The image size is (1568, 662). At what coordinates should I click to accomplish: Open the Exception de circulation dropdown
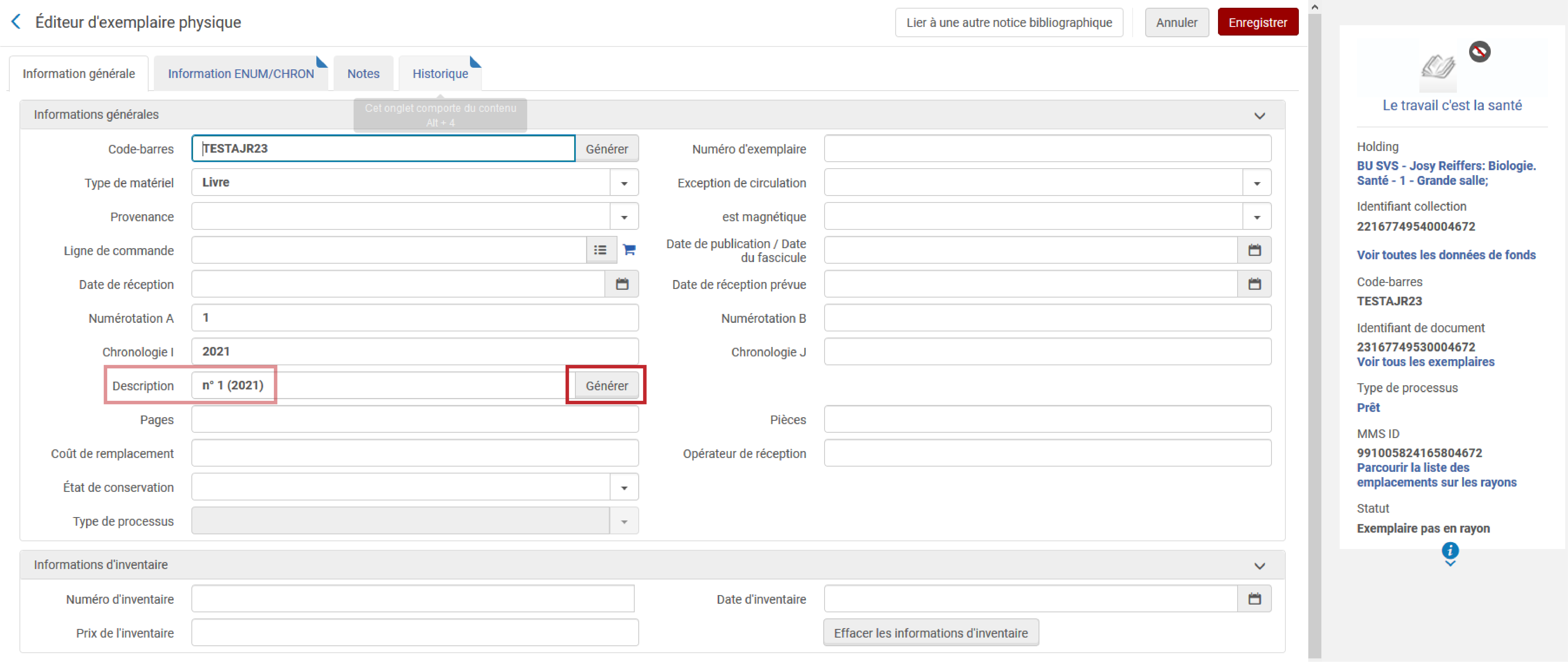[x=1256, y=183]
